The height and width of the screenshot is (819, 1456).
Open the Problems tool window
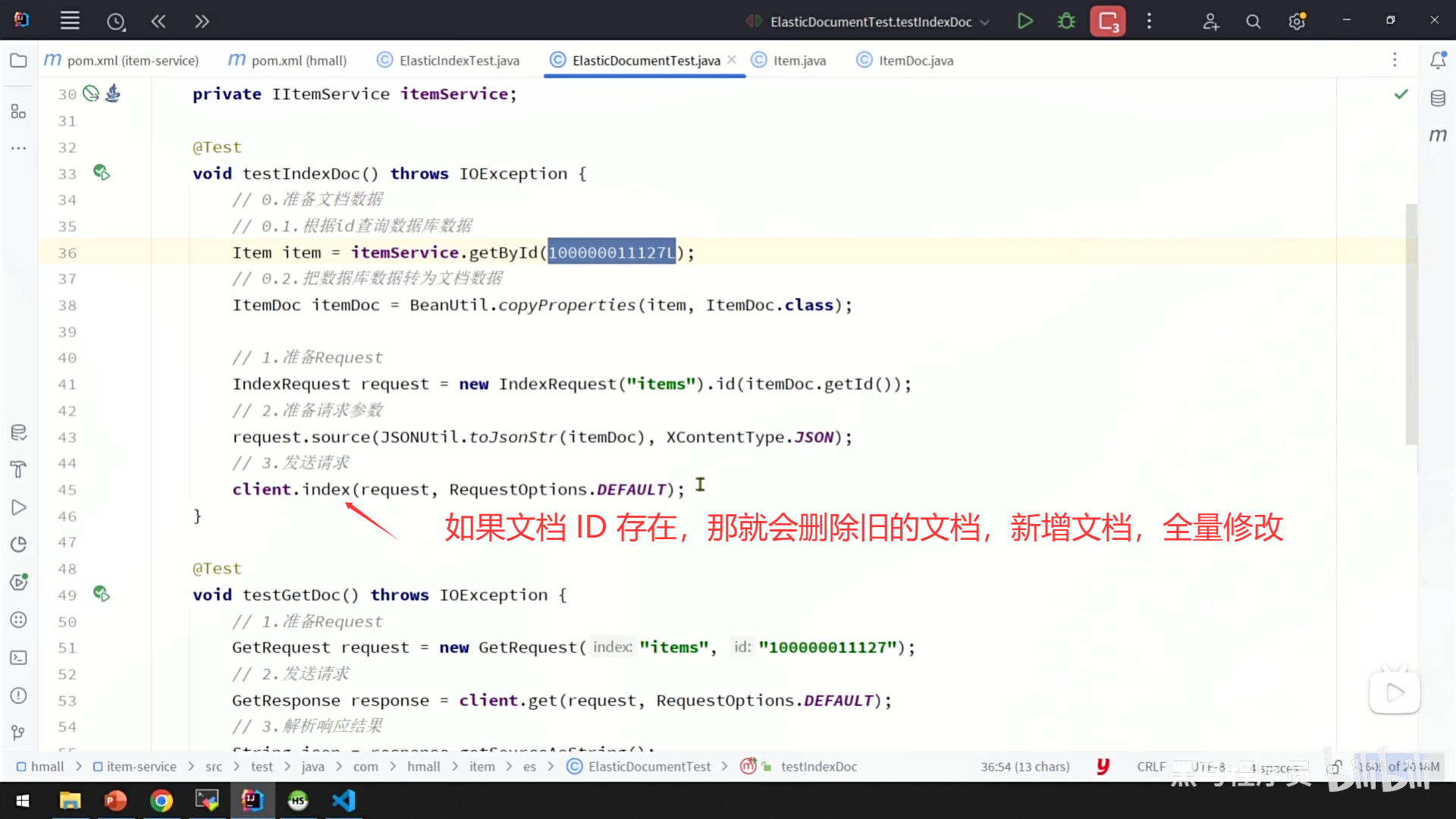[x=18, y=695]
